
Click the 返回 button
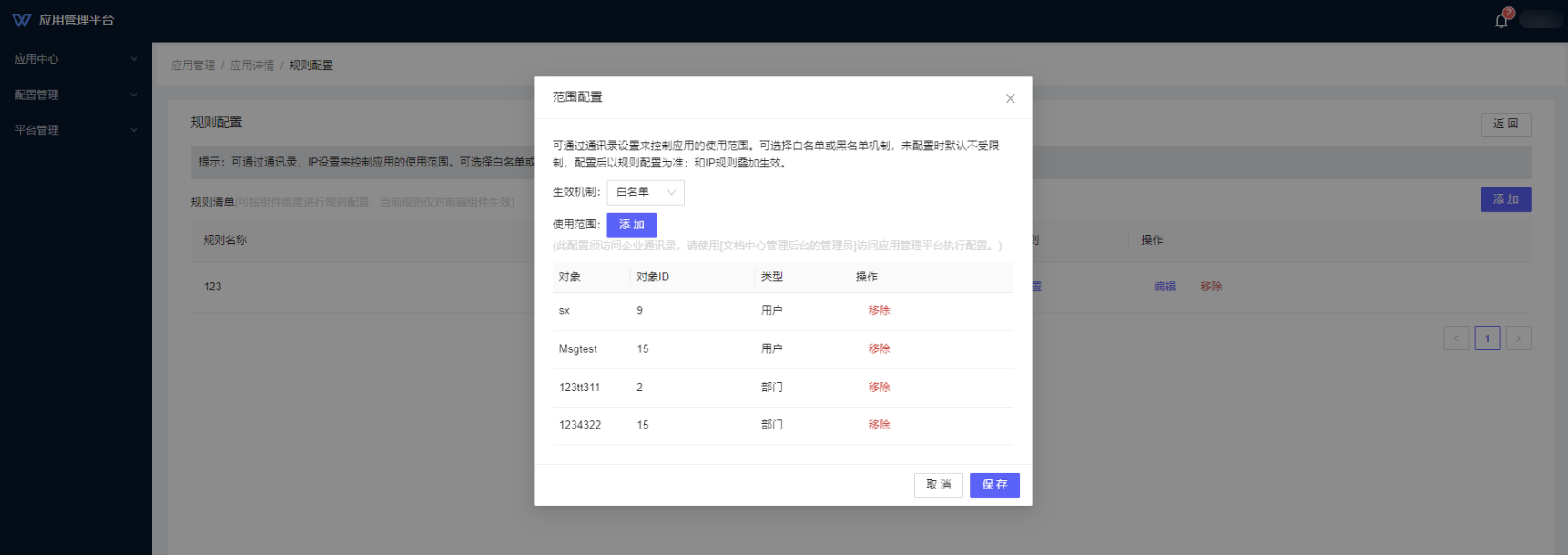point(1505,124)
